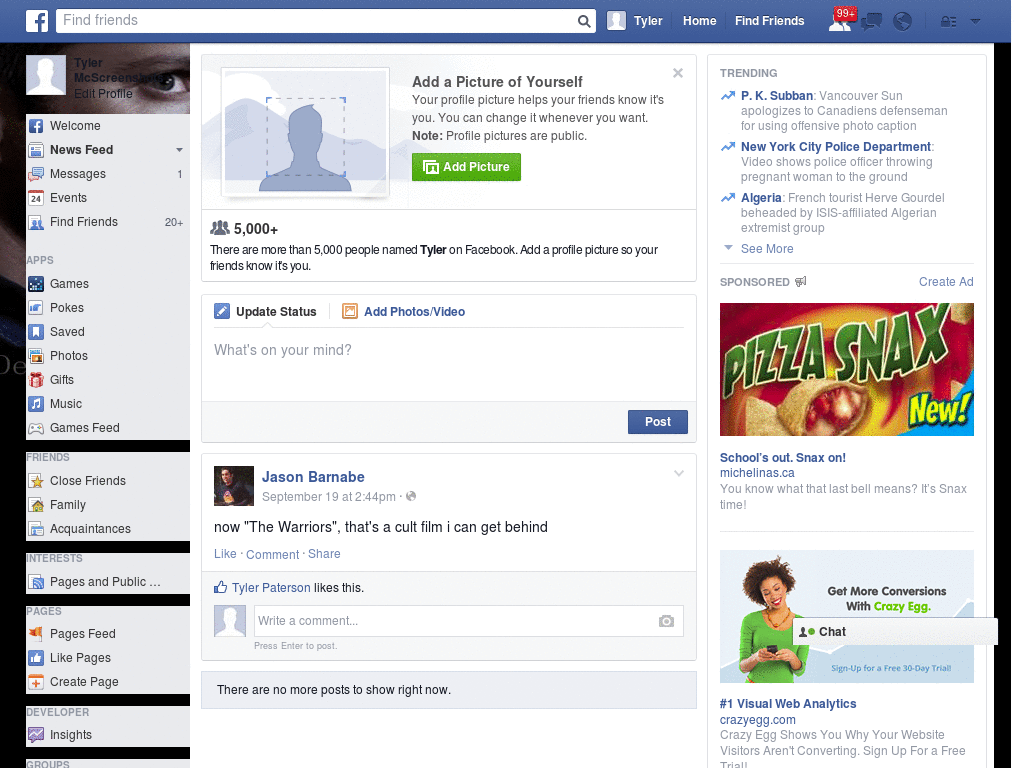
Task: Click the Like link on Jason's post
Action: 225,554
